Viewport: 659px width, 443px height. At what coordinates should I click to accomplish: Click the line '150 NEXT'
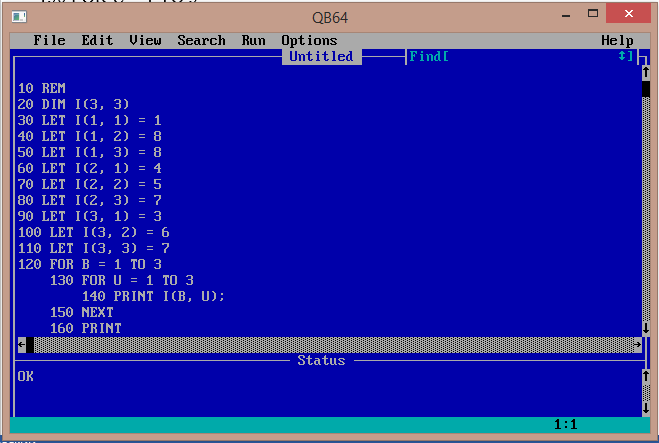click(82, 312)
